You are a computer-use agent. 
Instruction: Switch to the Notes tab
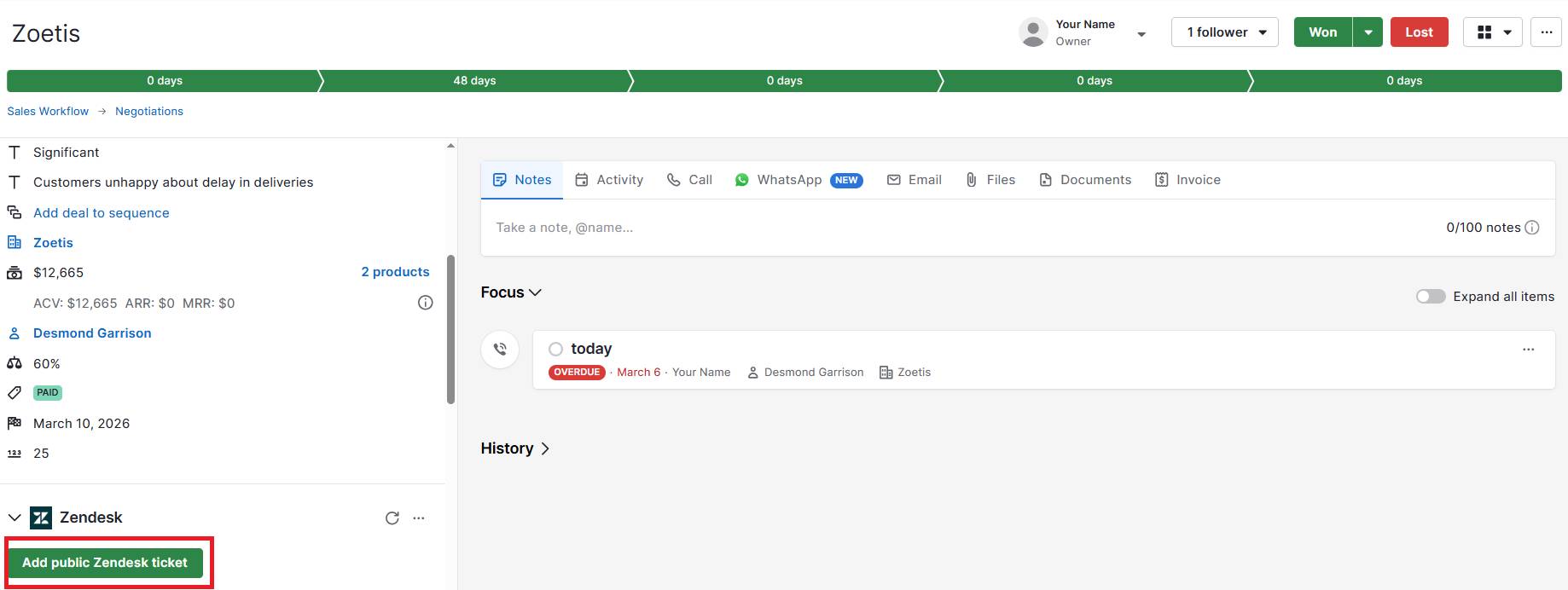[522, 180]
